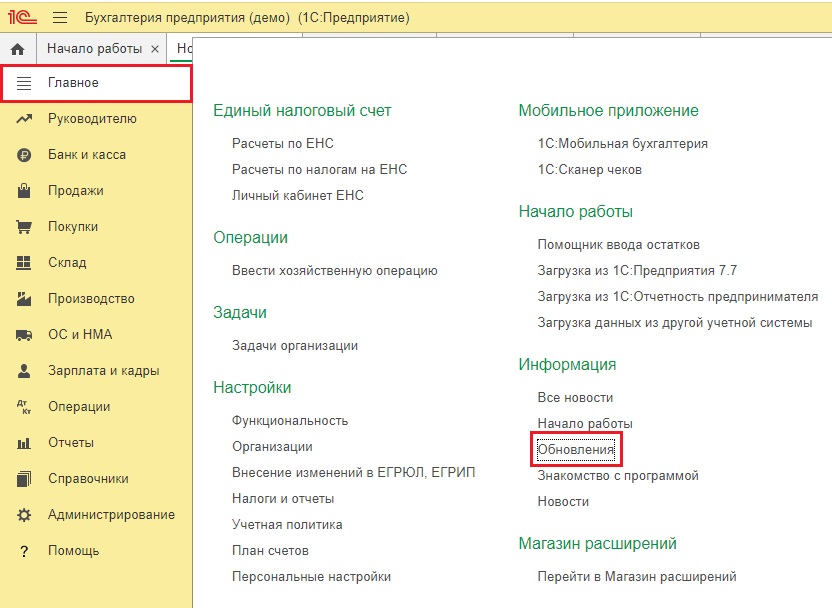The width and height of the screenshot is (832, 608).
Task: Open the Новости link below Знакомство с программой
Action: (x=563, y=502)
